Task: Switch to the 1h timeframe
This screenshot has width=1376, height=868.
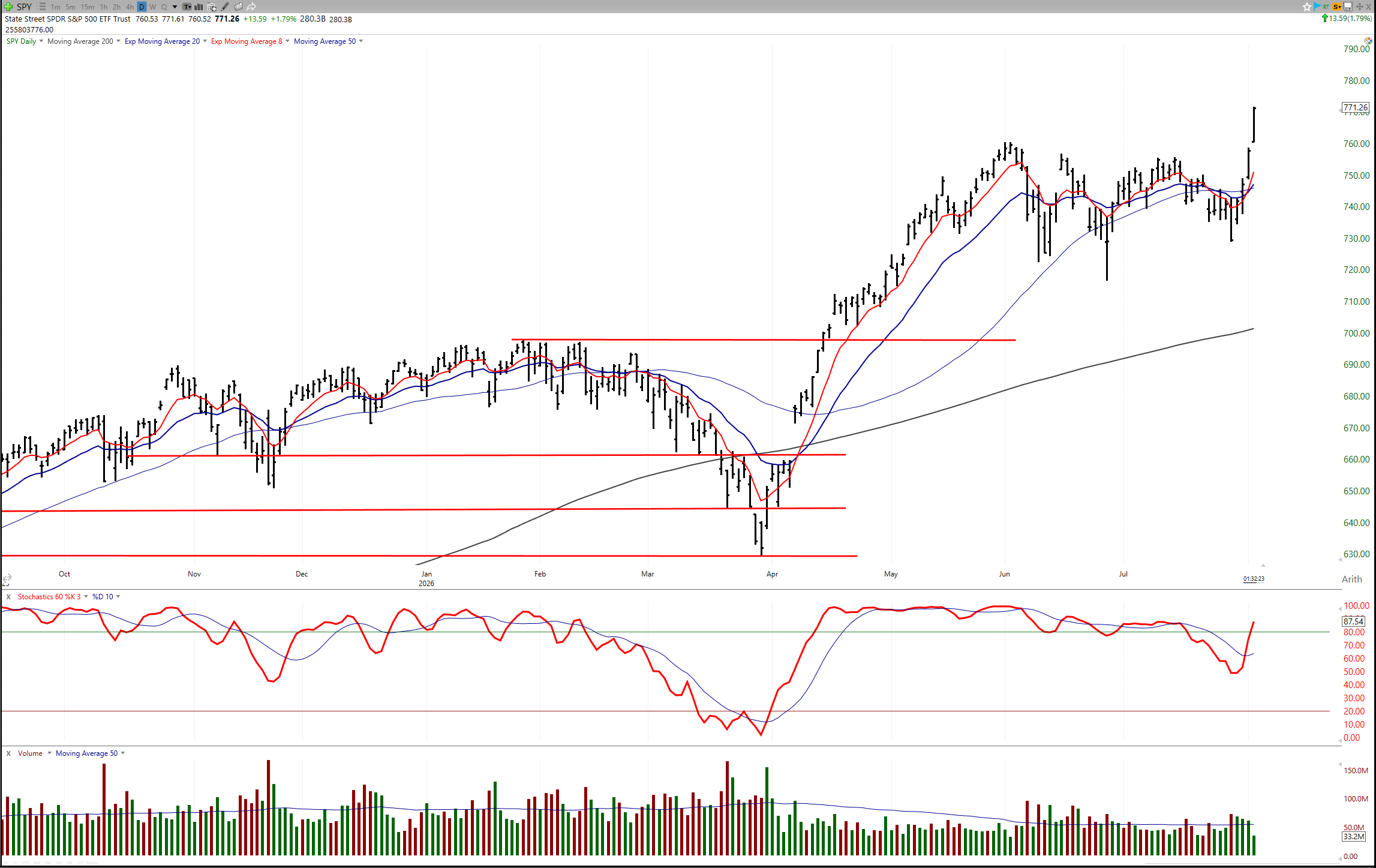Action: click(x=104, y=7)
